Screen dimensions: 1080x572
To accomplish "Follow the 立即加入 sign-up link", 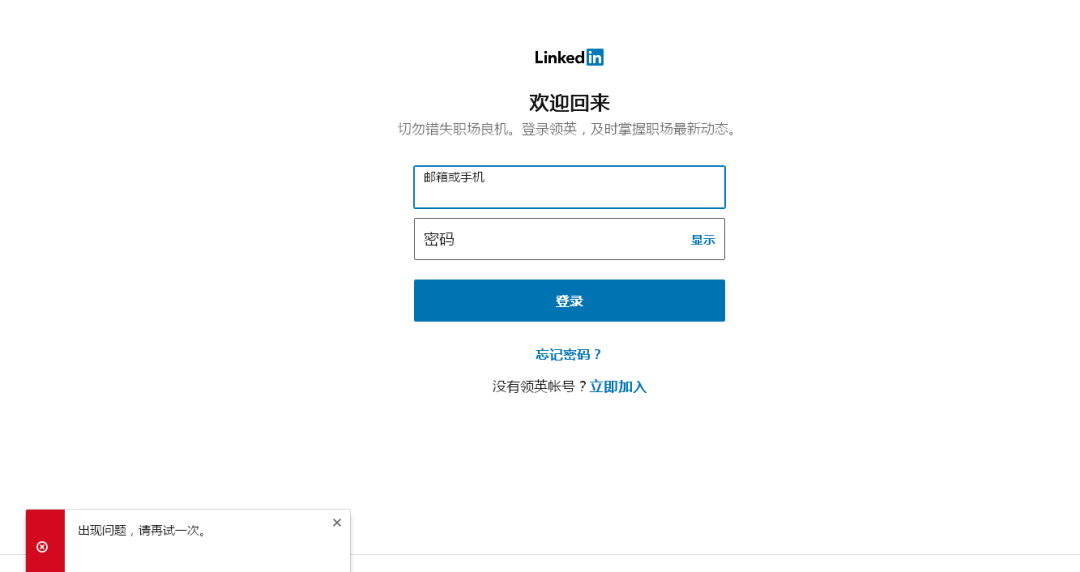I will 618,387.
